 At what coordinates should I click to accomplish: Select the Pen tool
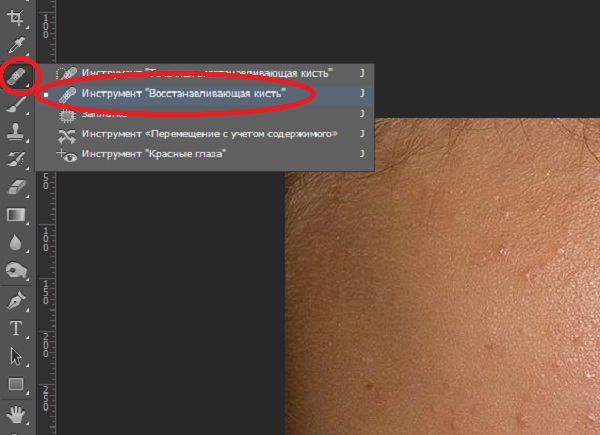16,300
